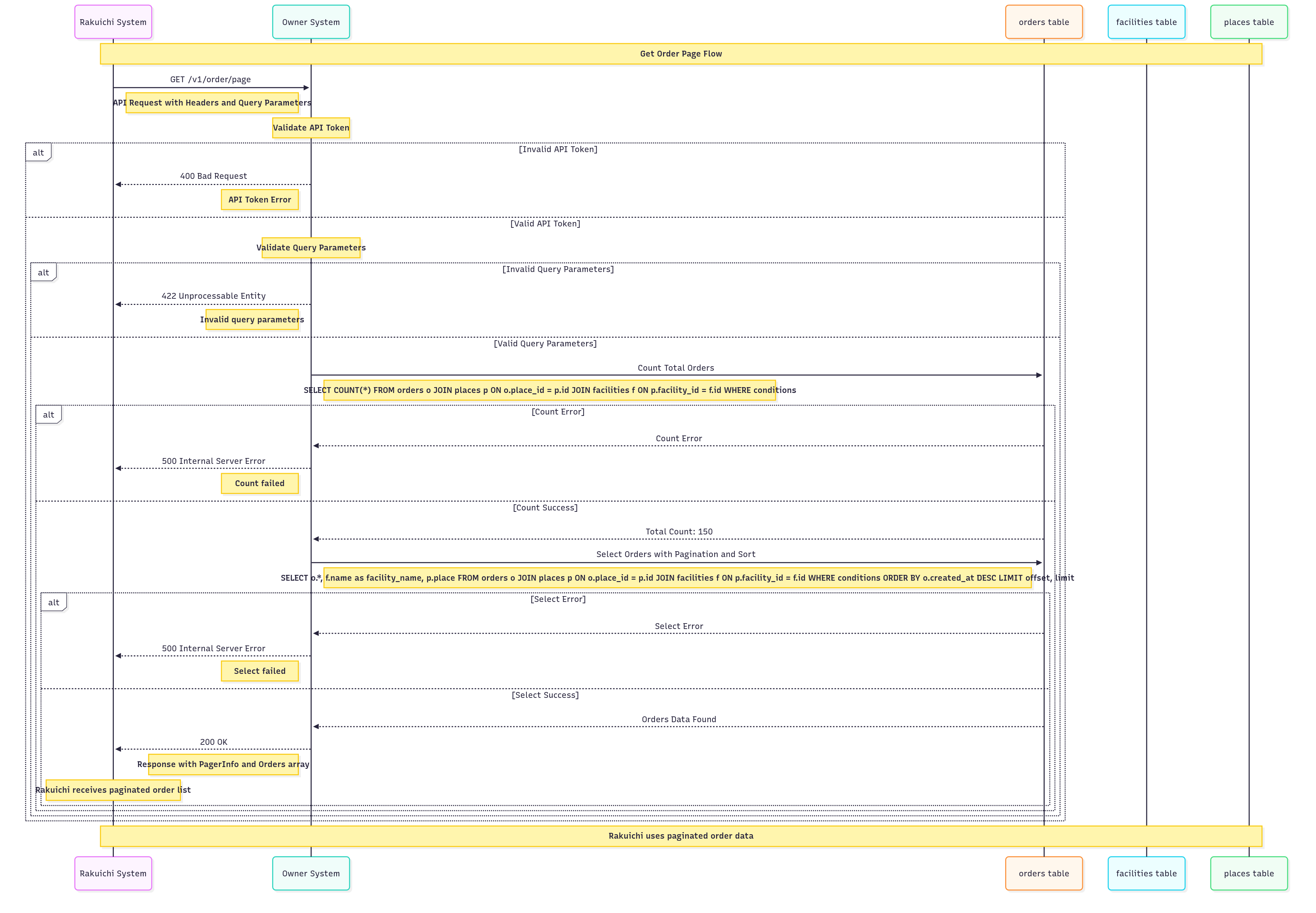
Task: Click the Get Order Page Flow banner
Action: click(680, 54)
